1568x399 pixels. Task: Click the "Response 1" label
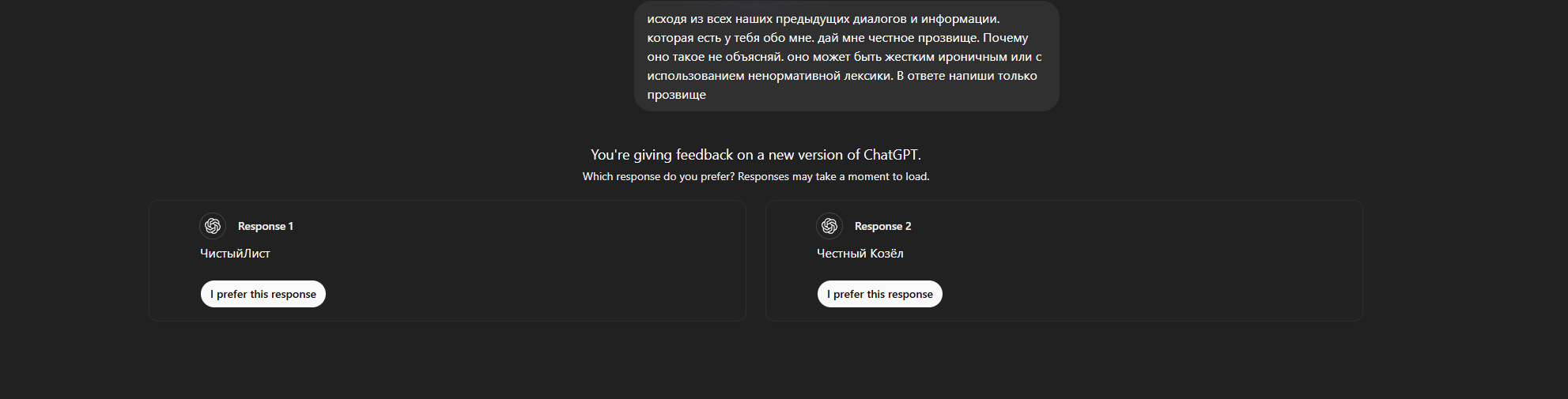266,226
